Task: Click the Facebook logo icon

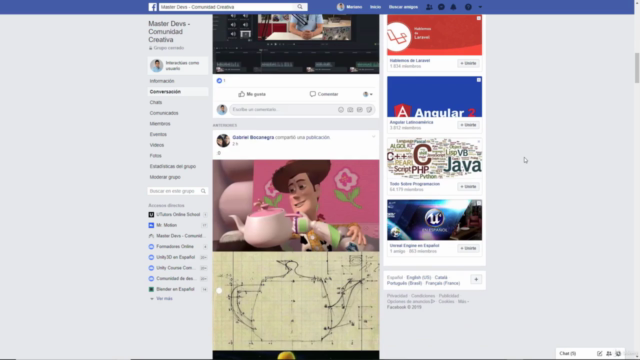Action: pyautogui.click(x=152, y=7)
